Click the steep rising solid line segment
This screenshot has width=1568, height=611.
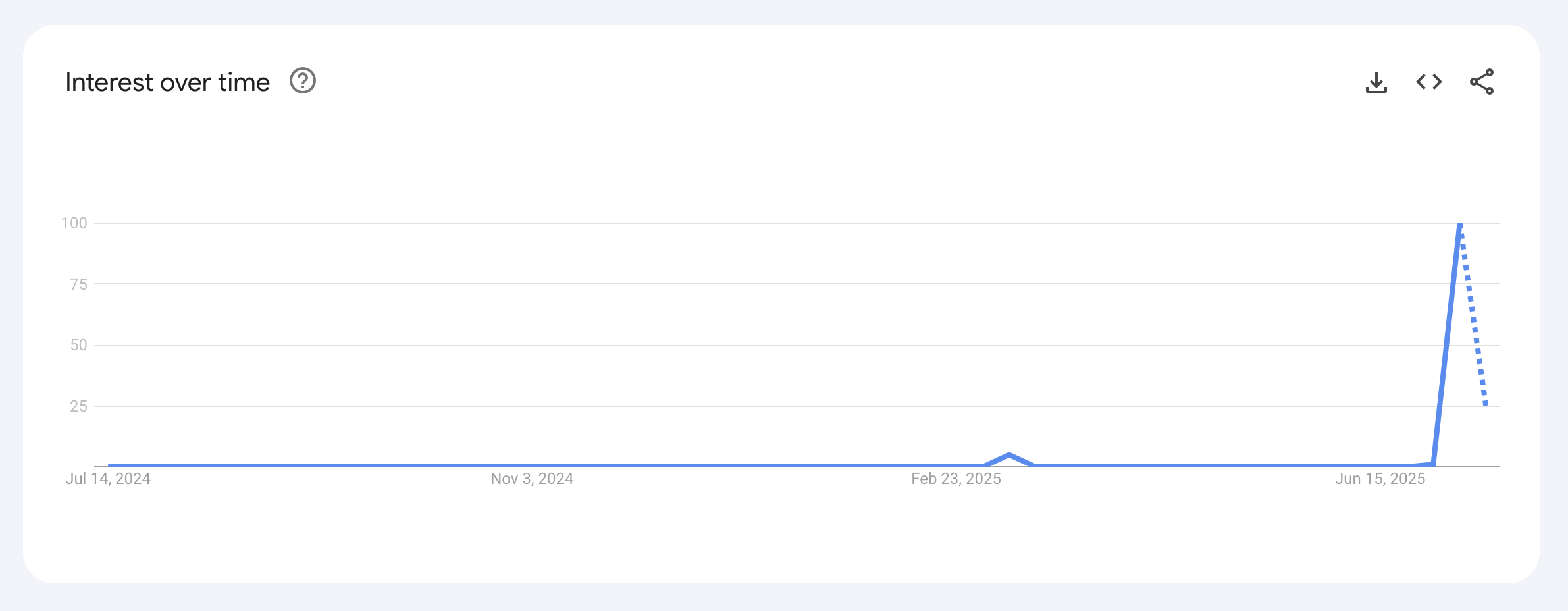1447,342
